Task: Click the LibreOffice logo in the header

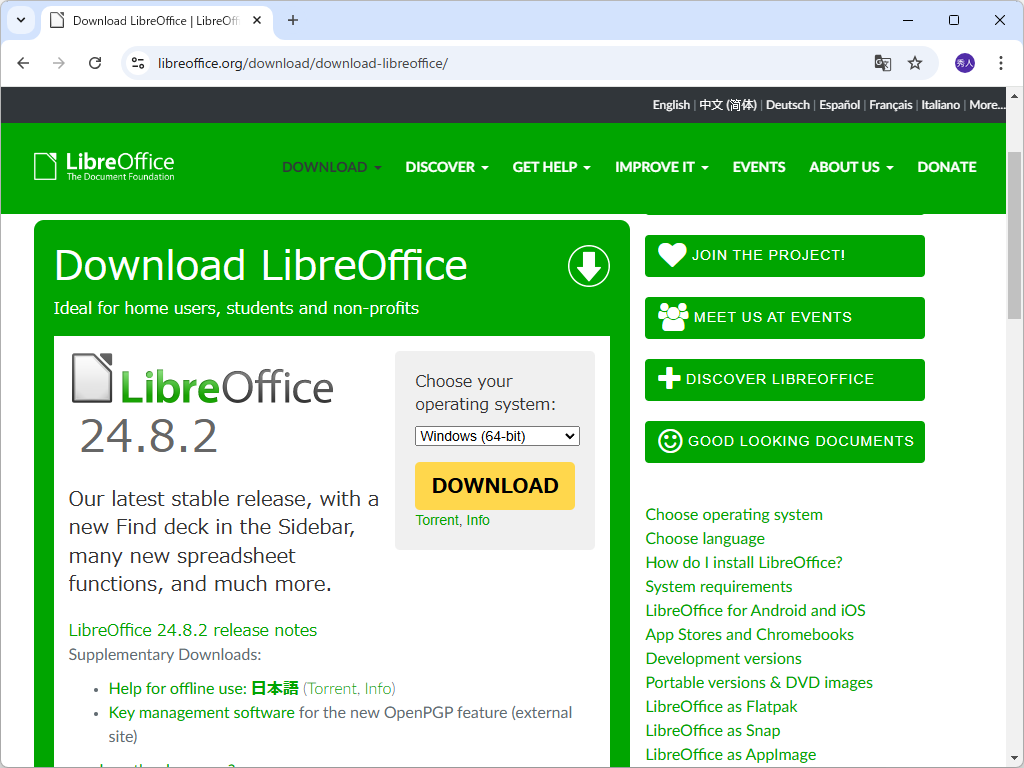Action: pyautogui.click(x=103, y=166)
